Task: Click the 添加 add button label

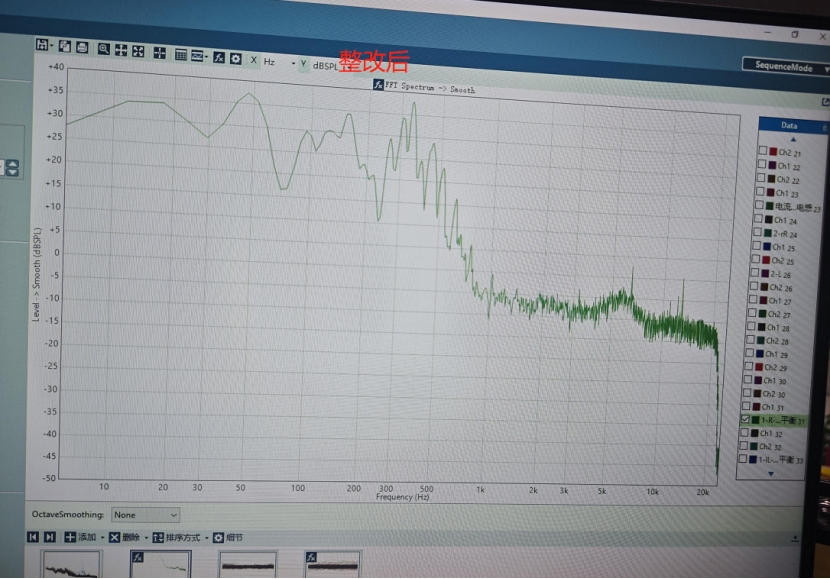Action: pyautogui.click(x=87, y=537)
